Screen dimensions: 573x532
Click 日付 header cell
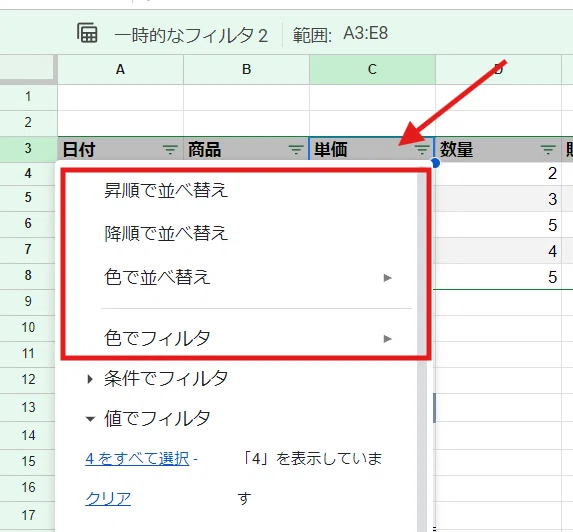point(120,149)
